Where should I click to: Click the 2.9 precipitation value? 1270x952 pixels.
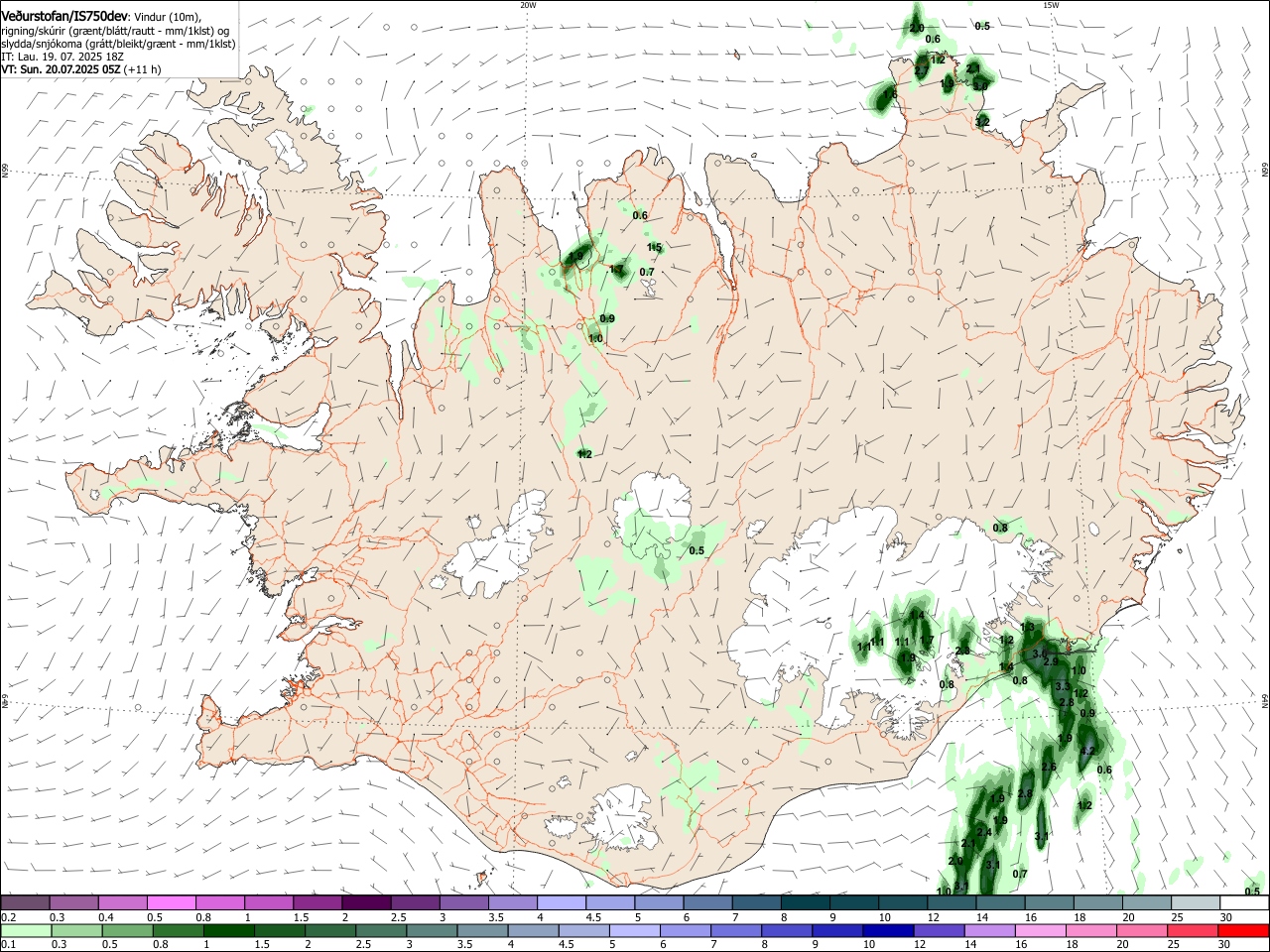[x=1051, y=661]
